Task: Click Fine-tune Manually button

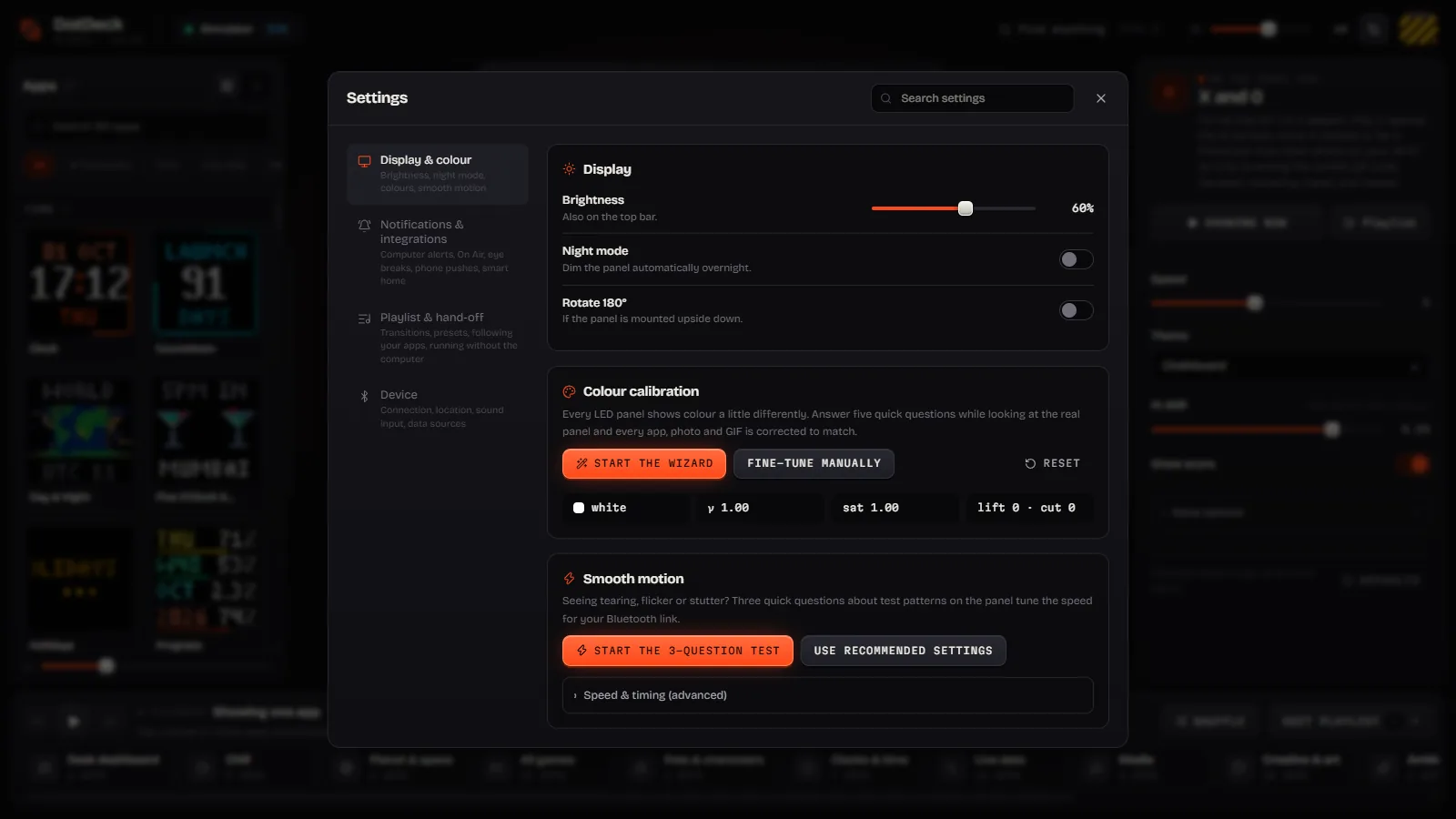Action: click(x=814, y=463)
